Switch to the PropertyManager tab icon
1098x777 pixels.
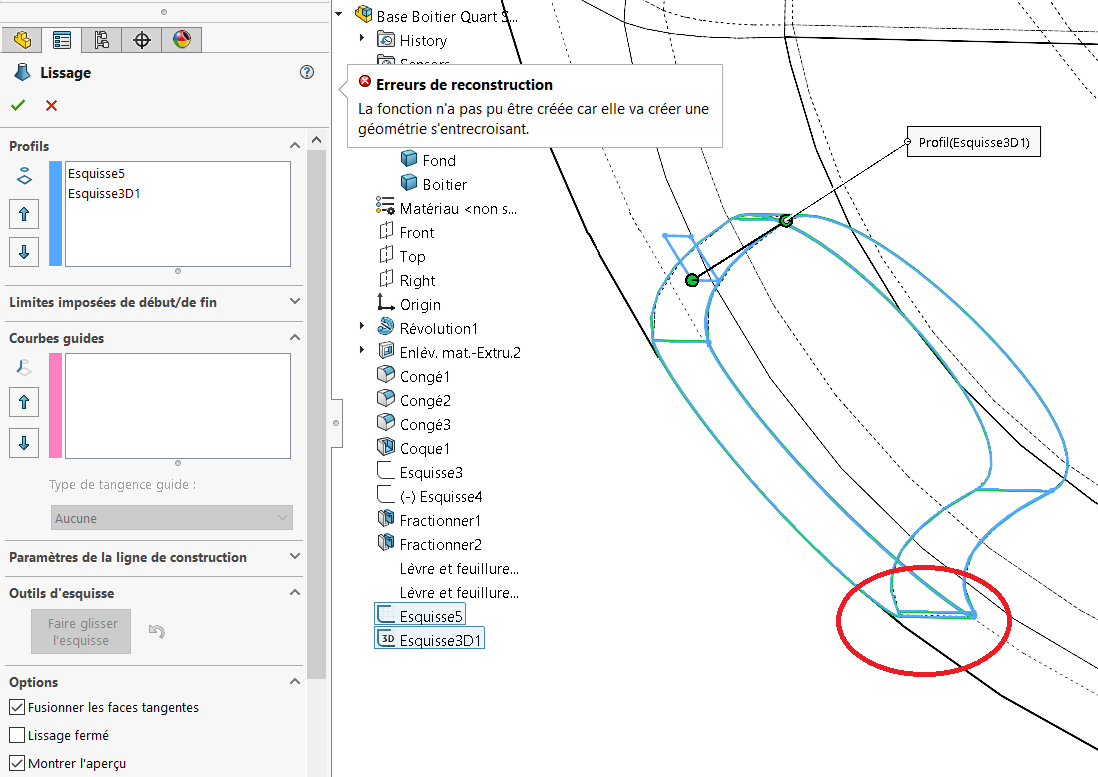tap(62, 40)
